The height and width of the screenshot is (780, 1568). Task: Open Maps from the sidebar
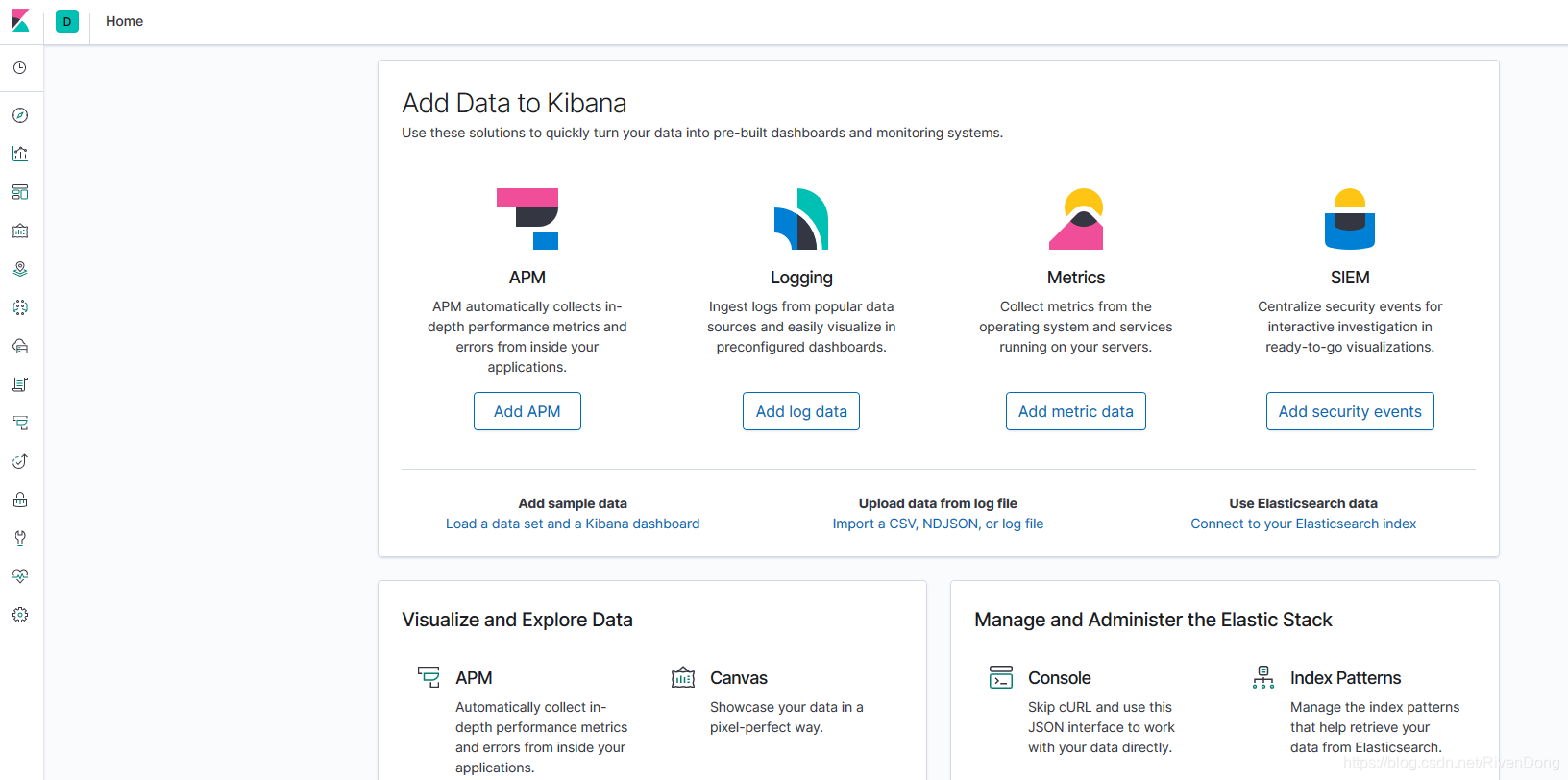coord(20,269)
